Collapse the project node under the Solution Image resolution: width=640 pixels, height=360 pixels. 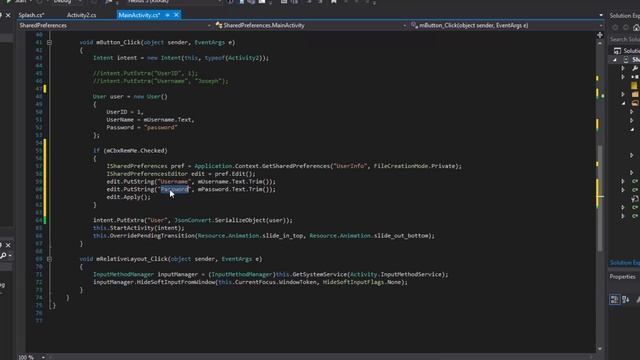click(615, 60)
